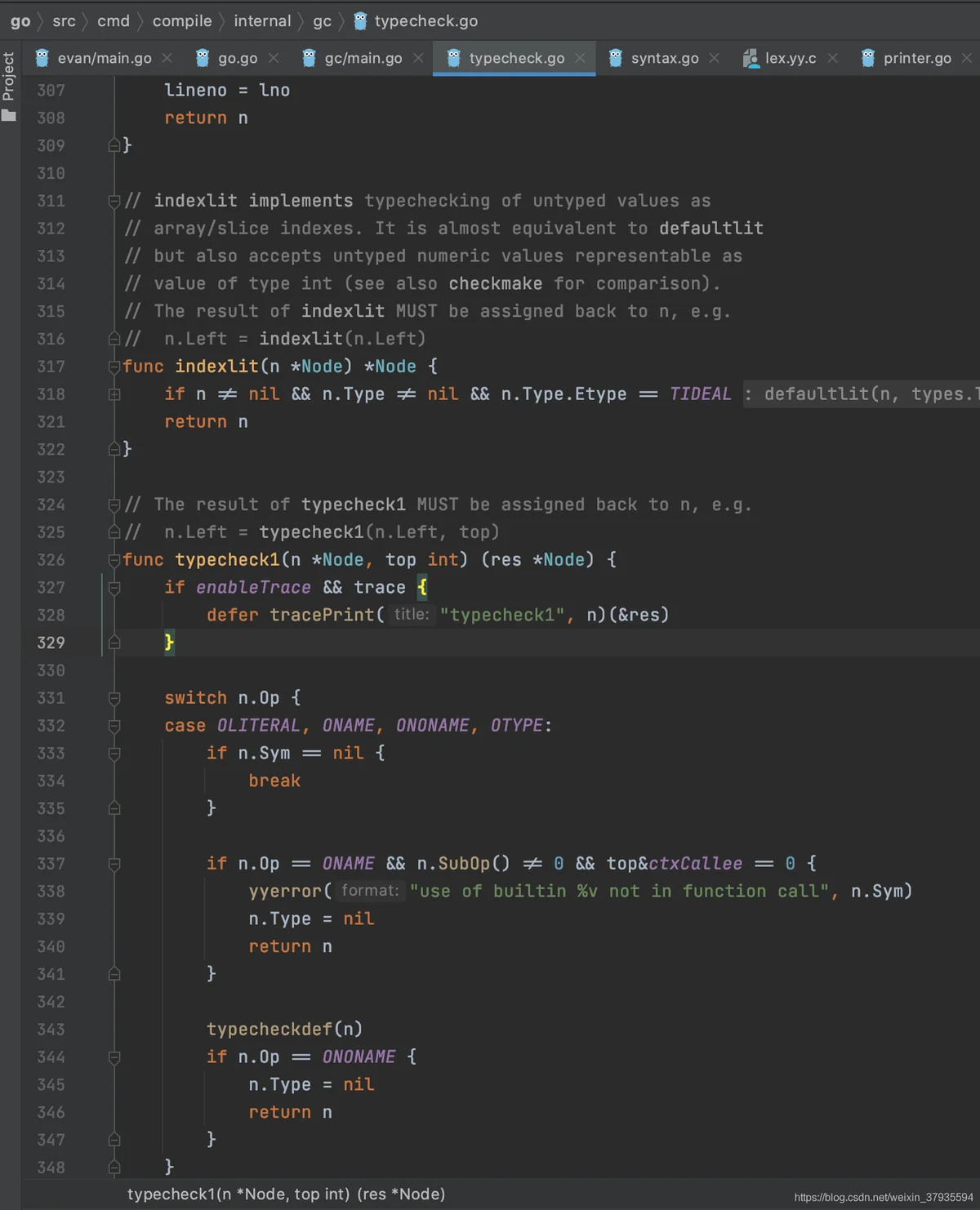Click the gopher icon on go.go tab
980x1210 pixels.
(203, 57)
